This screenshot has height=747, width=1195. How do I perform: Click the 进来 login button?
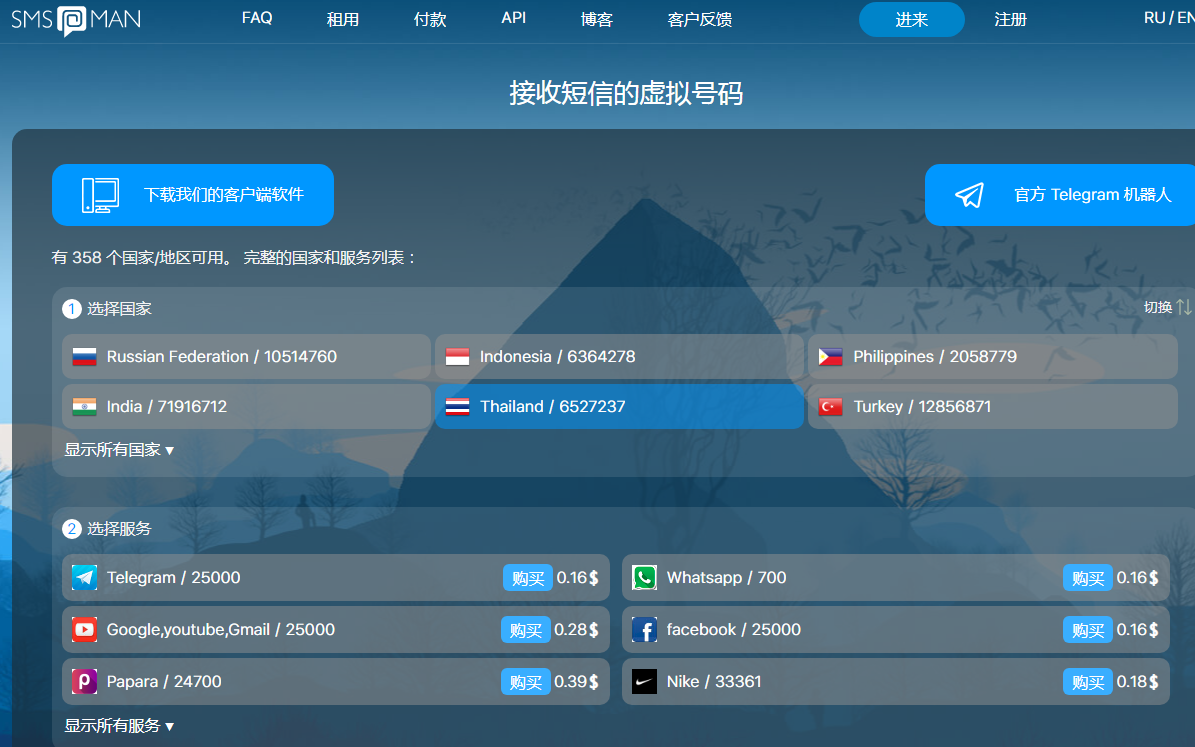tap(911, 20)
